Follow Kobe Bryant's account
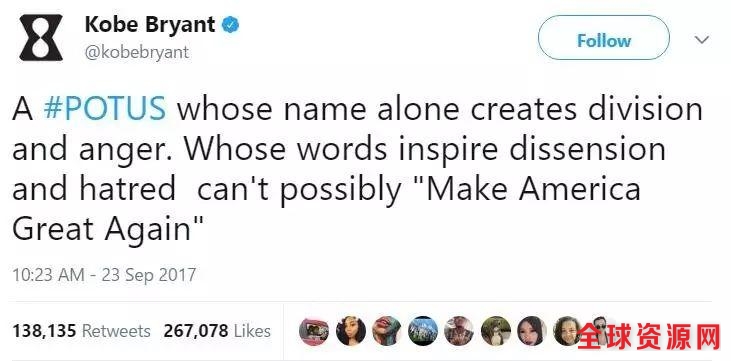Screen dimensions: 731x361 [604, 40]
